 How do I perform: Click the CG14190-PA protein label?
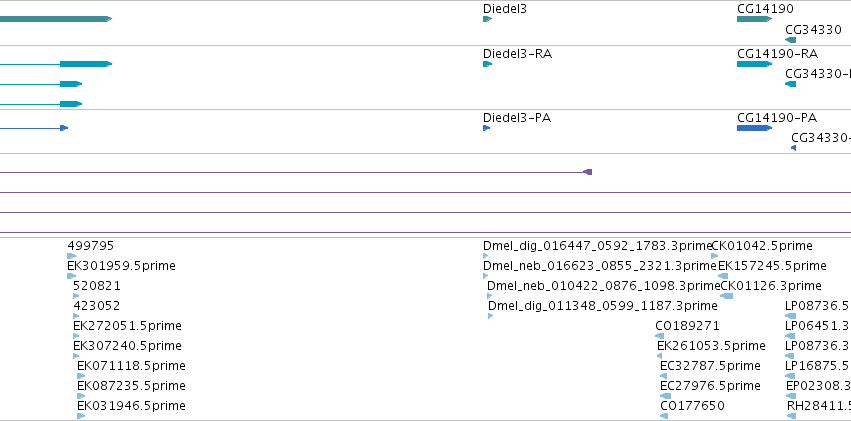[777, 118]
